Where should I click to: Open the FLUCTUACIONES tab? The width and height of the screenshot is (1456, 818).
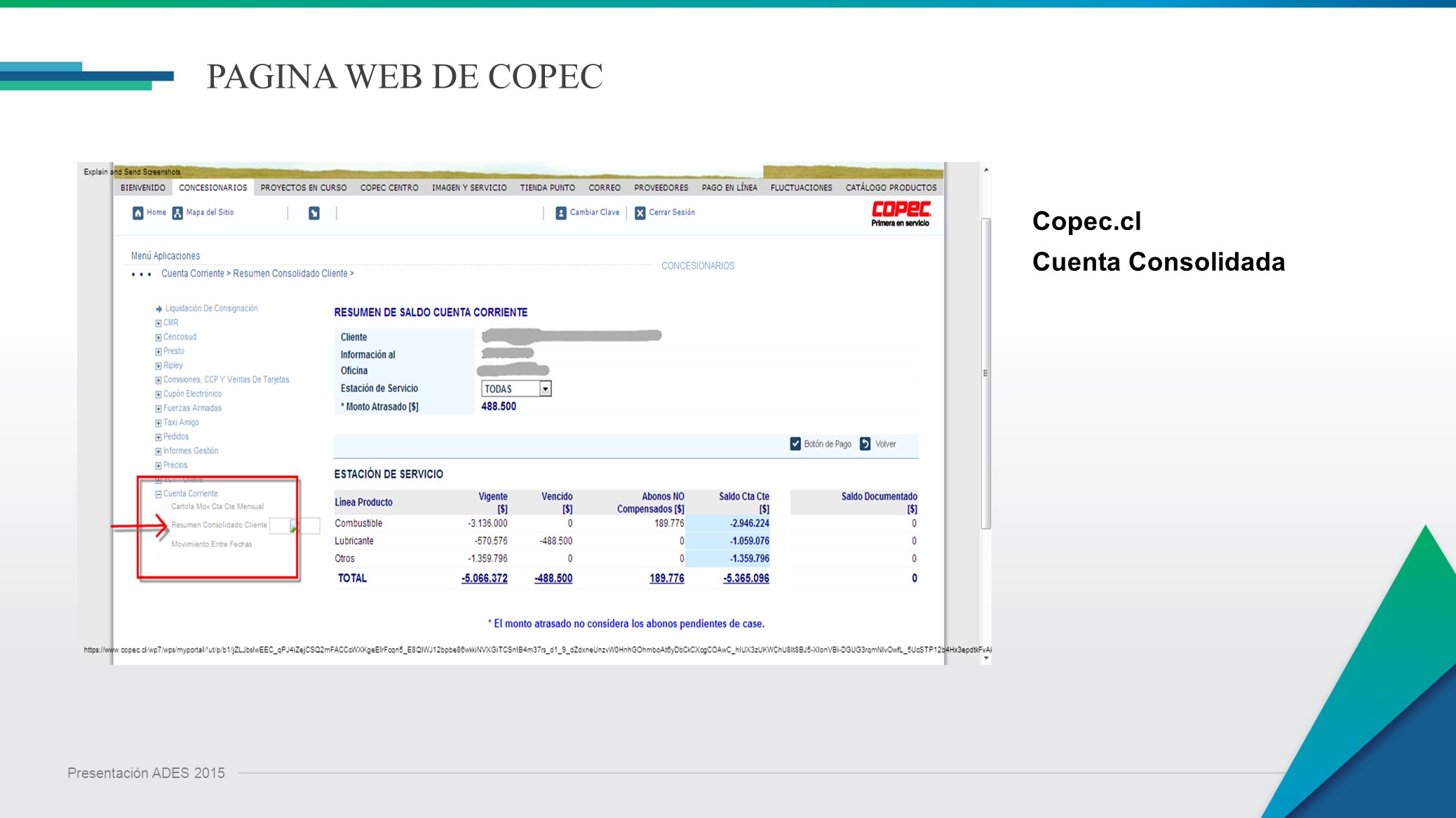[802, 188]
